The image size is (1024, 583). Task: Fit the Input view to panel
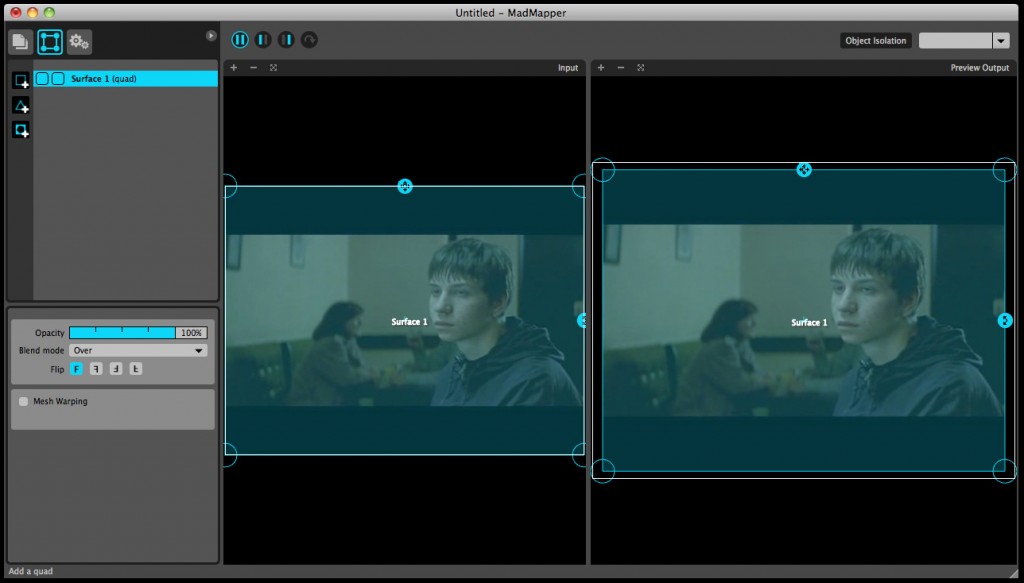pos(274,67)
